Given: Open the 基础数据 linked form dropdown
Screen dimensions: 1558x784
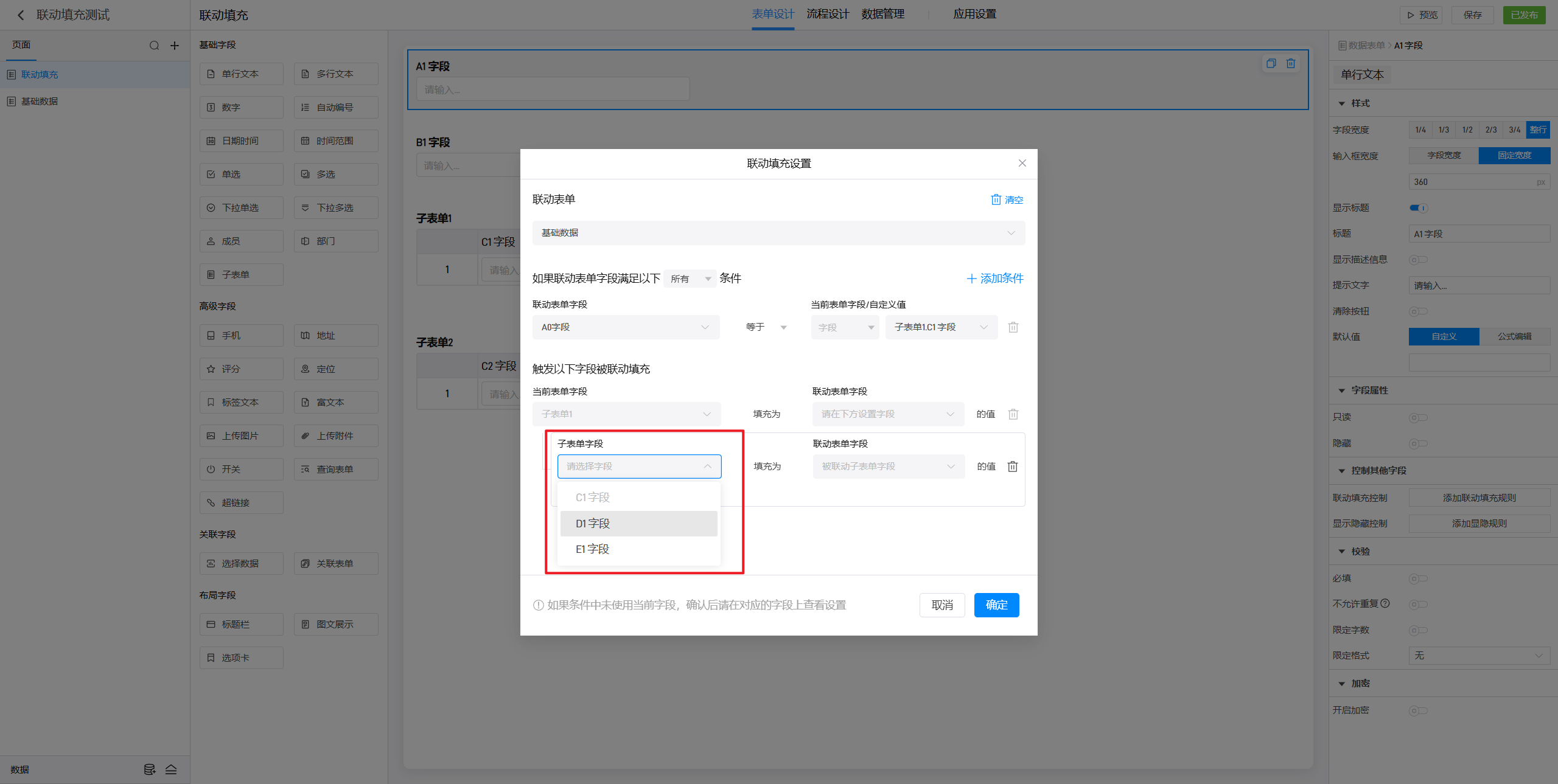Looking at the screenshot, I should (x=778, y=233).
